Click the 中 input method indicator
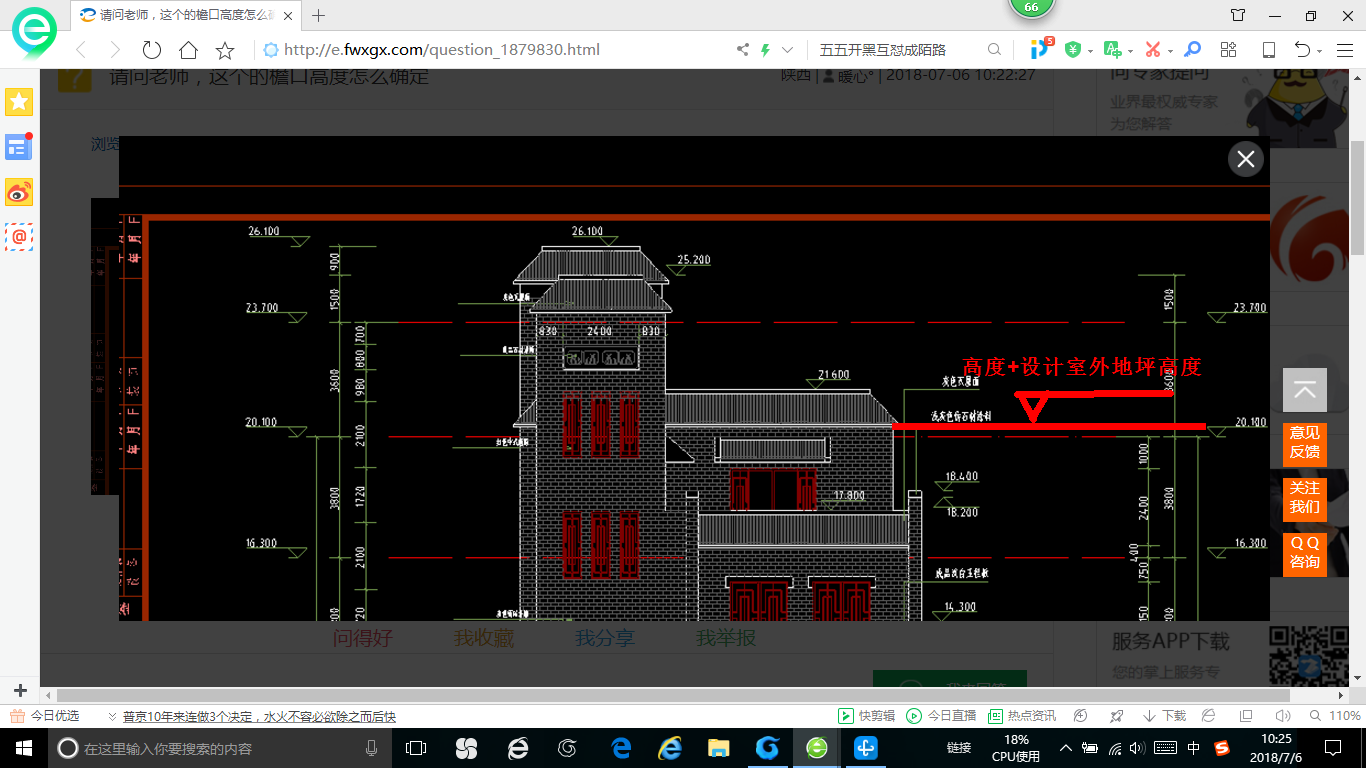Image resolution: width=1366 pixels, height=768 pixels. coord(1194,748)
